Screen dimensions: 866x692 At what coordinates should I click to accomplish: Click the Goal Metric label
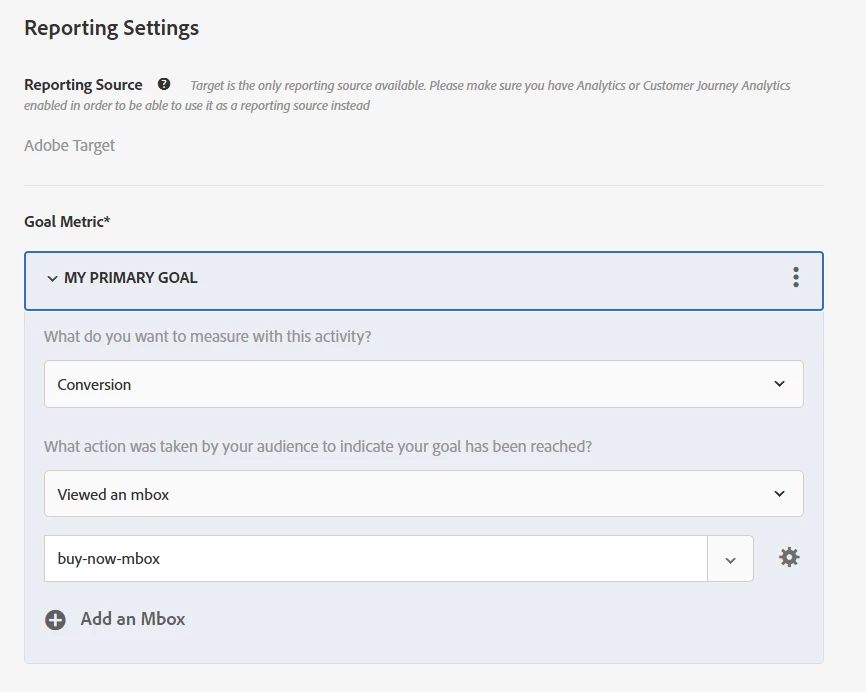click(67, 222)
